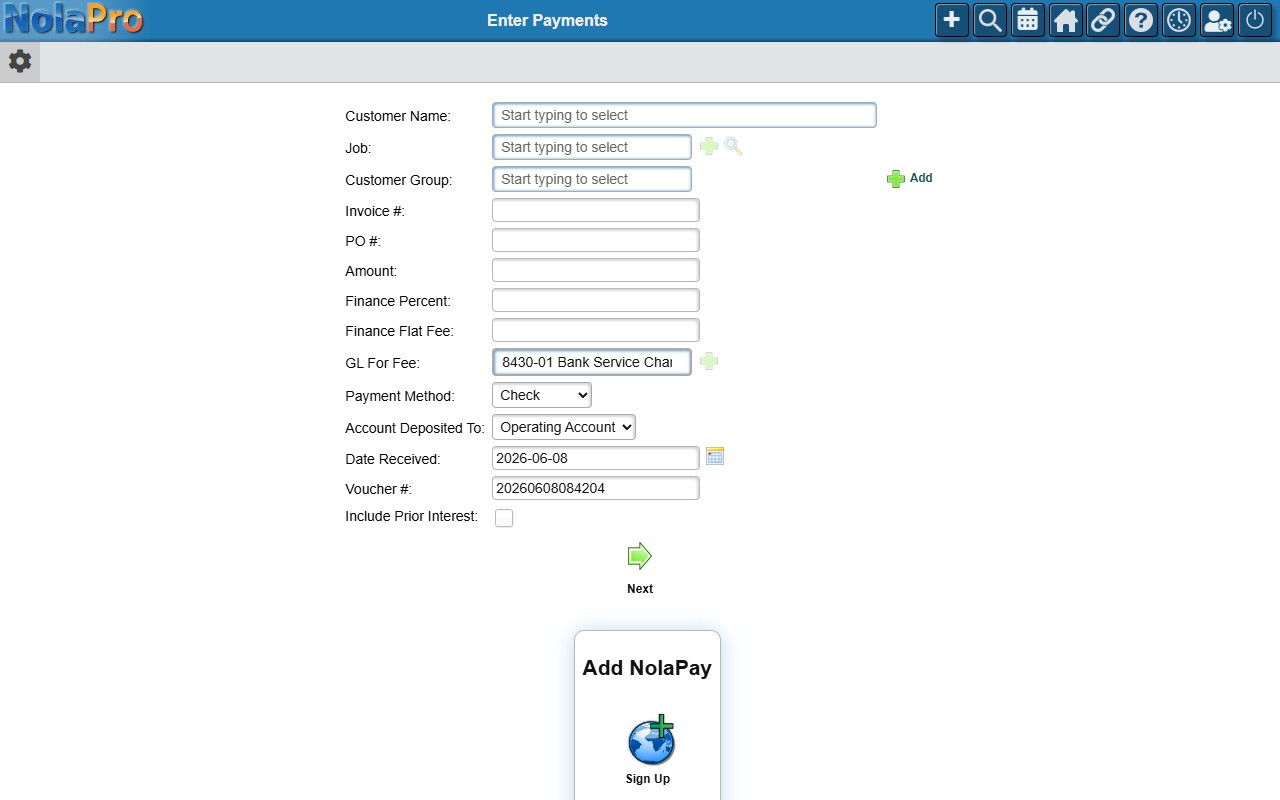This screenshot has width=1280, height=800.
Task: Click the magnifier beside Job field
Action: click(x=733, y=147)
